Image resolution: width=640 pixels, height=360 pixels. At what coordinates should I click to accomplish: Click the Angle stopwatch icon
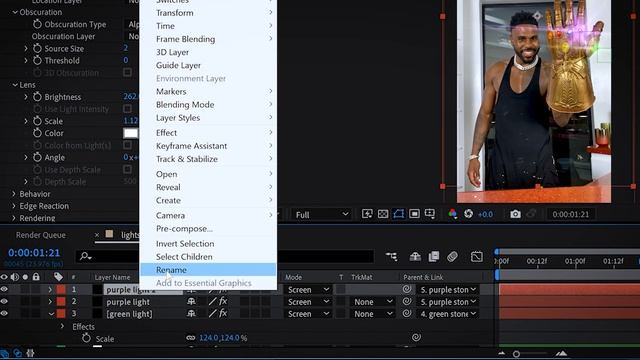pyautogui.click(x=37, y=157)
